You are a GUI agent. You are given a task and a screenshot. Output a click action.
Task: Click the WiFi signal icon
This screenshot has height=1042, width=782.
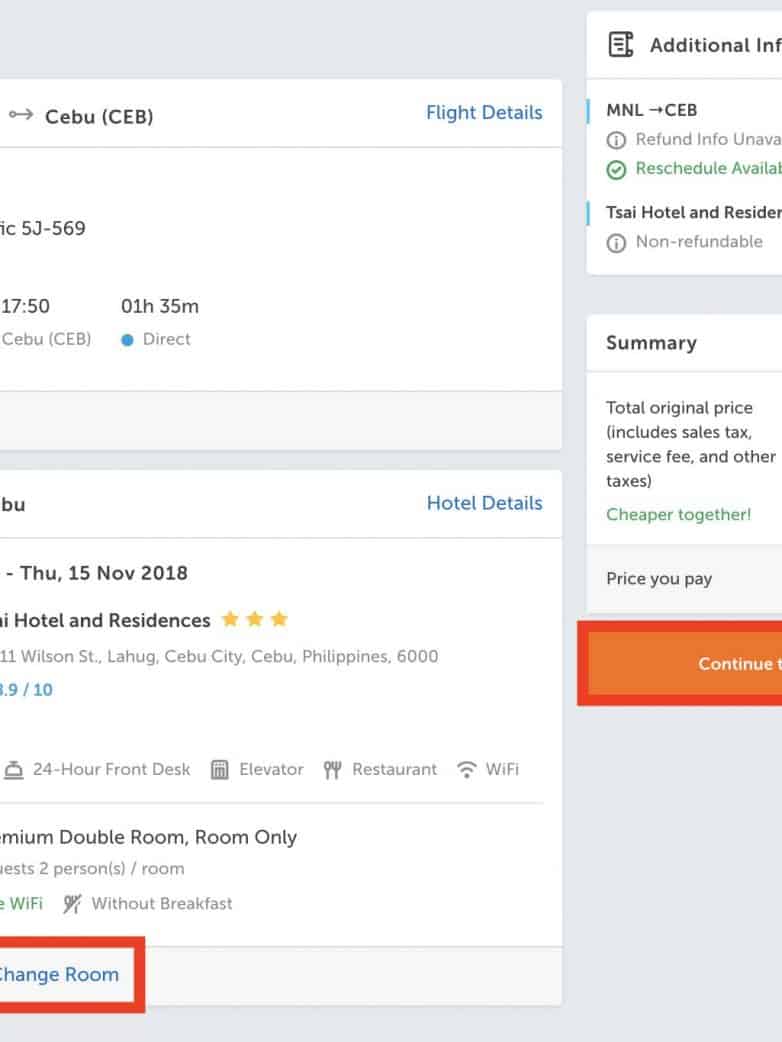click(466, 770)
